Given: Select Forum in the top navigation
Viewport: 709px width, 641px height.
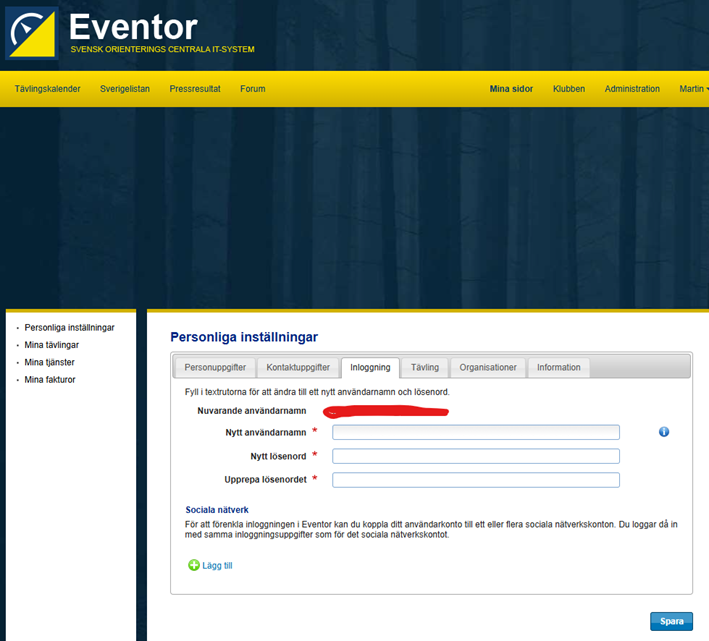Looking at the screenshot, I should point(253,89).
